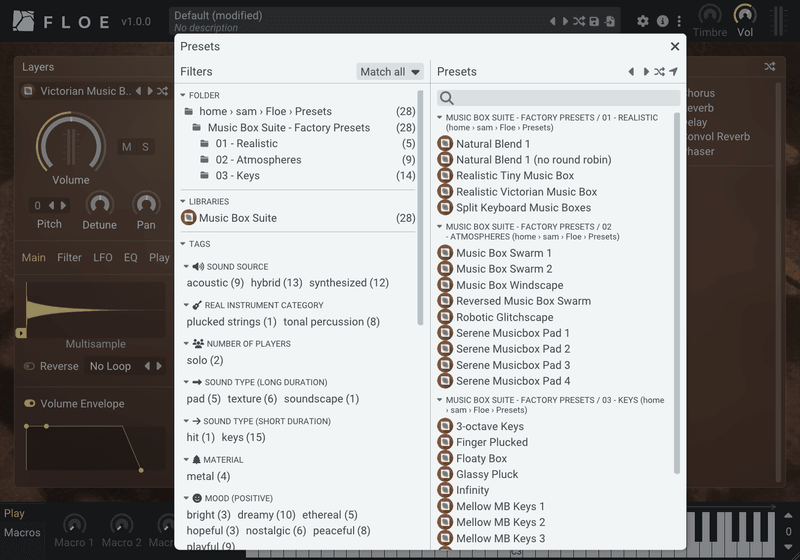Viewport: 800px width, 560px height.
Task: Switch to the Filter tab
Action: 69,258
